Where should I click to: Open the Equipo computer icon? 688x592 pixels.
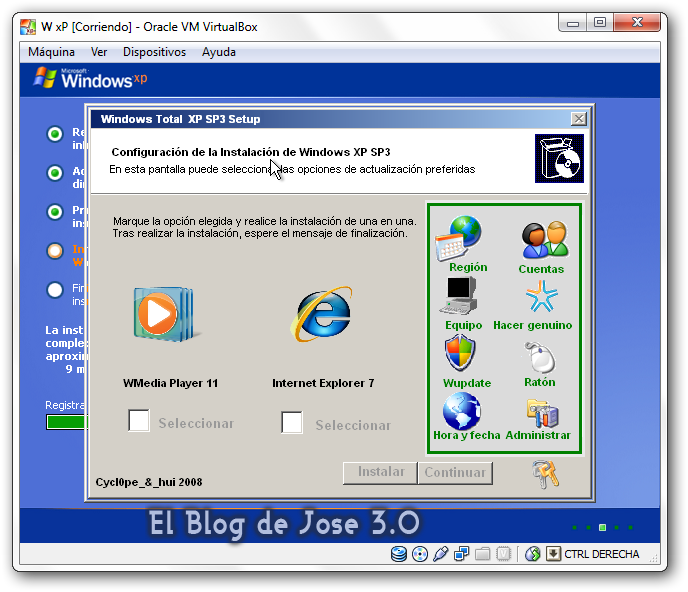click(x=459, y=296)
